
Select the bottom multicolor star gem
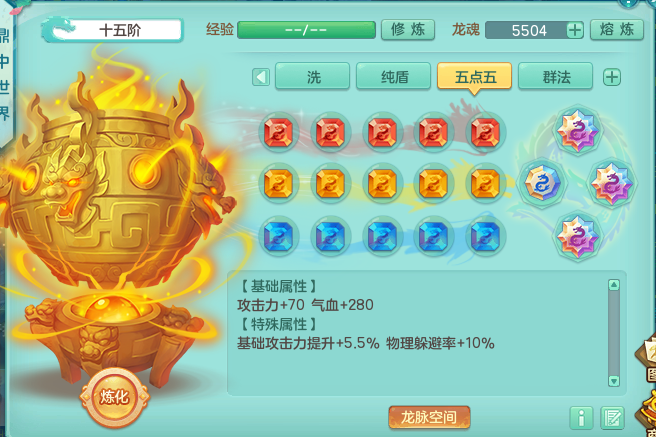click(x=577, y=236)
